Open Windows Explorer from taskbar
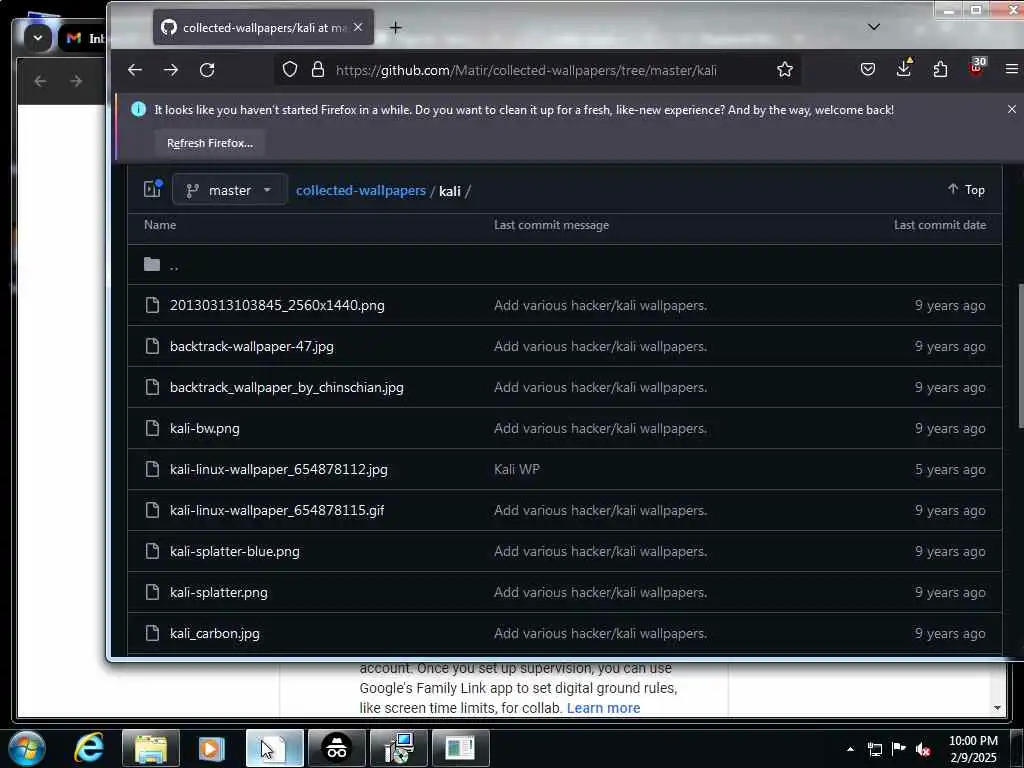The image size is (1024, 768). (x=151, y=749)
